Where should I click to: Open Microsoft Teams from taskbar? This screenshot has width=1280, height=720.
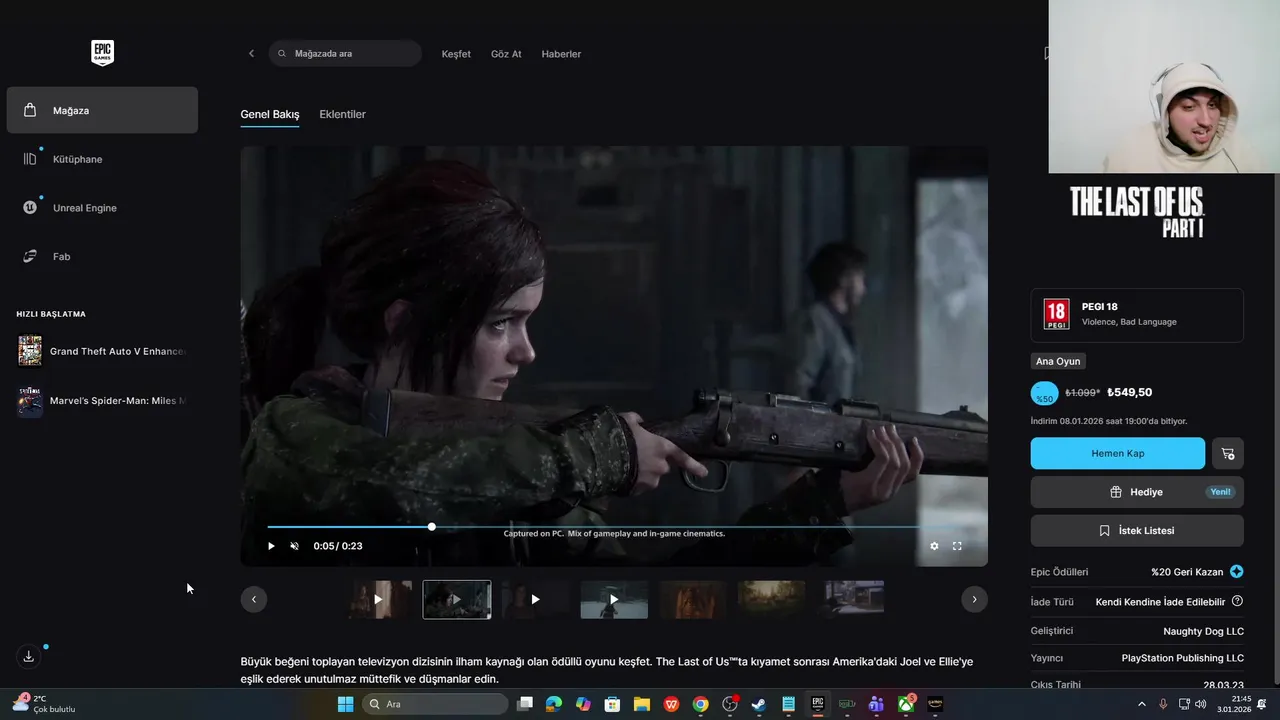[x=876, y=704]
